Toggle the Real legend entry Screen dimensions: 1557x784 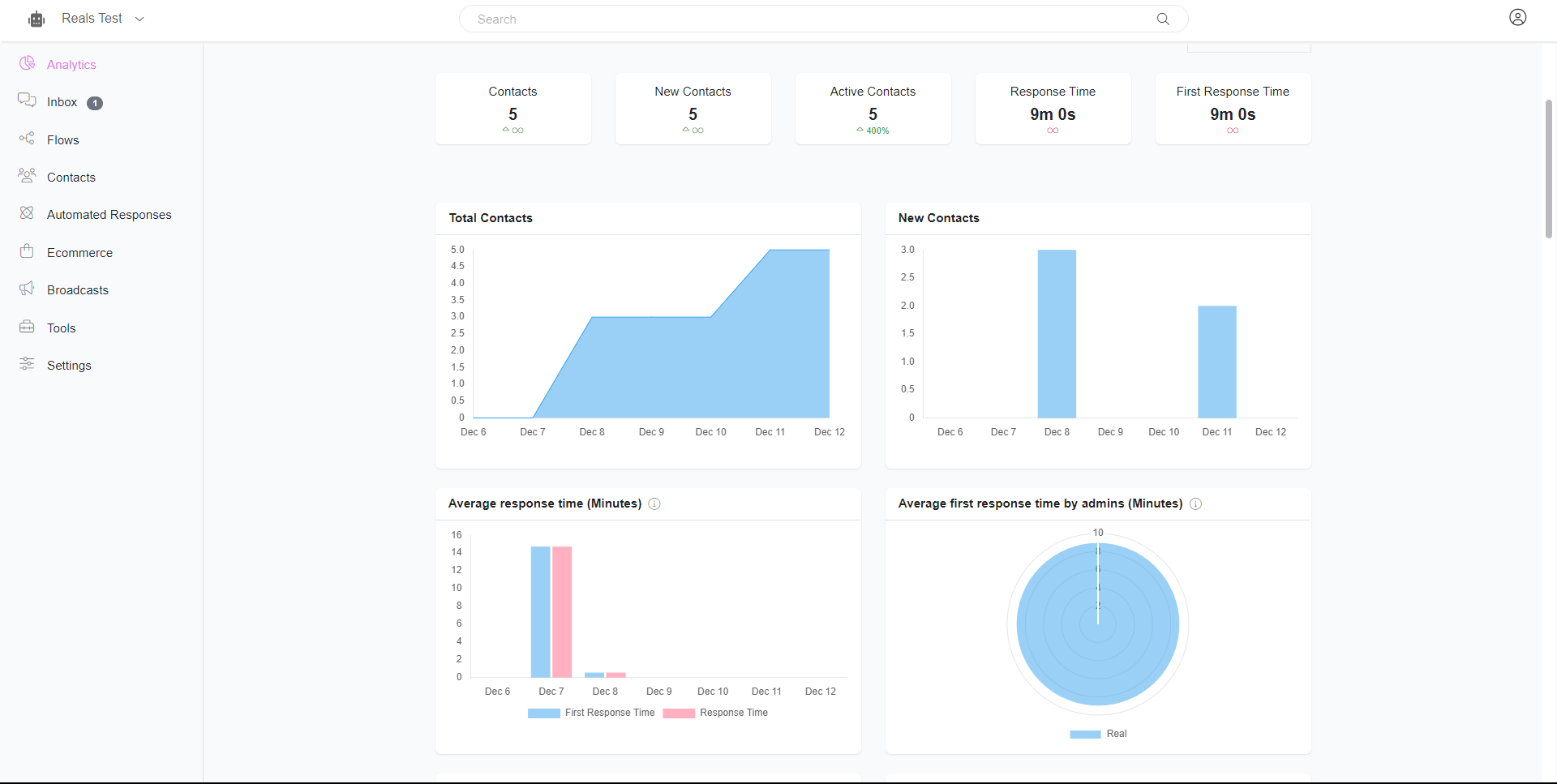[x=1098, y=734]
